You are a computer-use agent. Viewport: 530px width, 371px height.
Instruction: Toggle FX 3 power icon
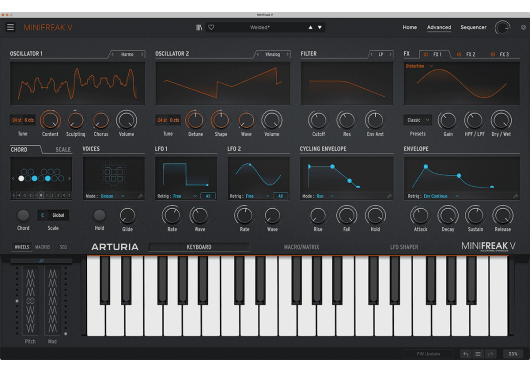click(492, 54)
